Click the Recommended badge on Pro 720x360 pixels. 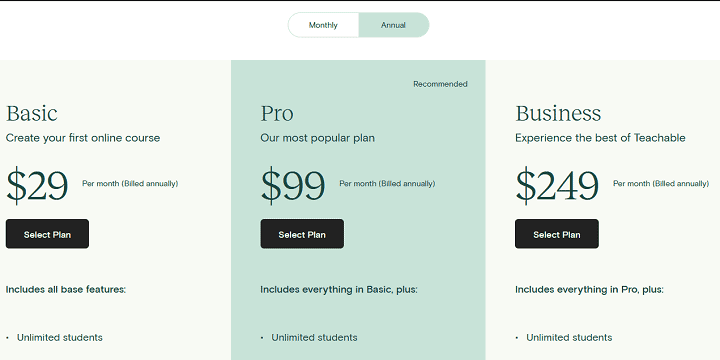pos(440,84)
